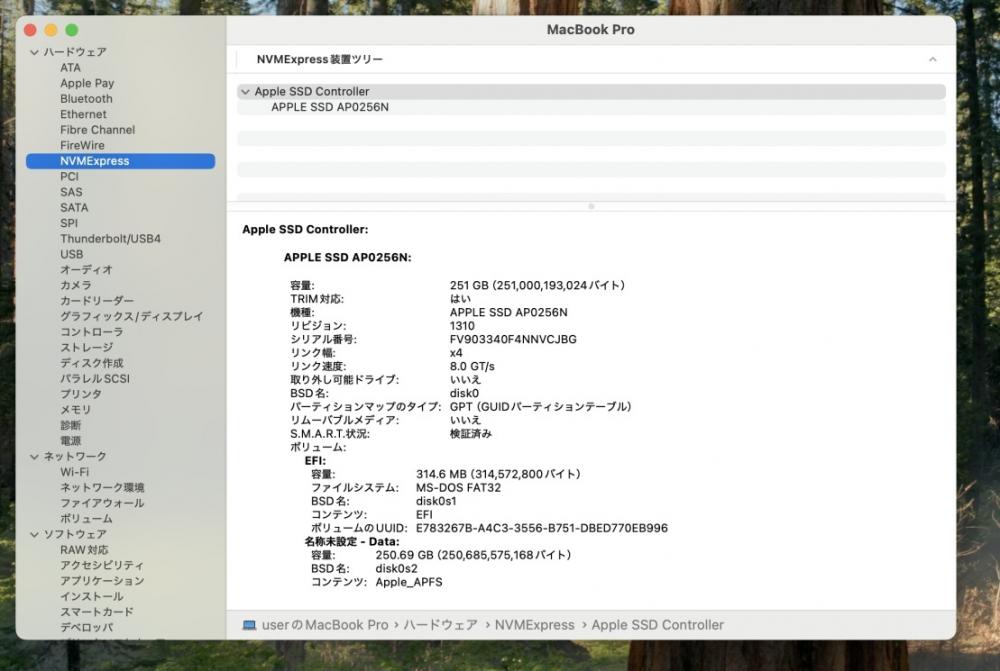
Task: Select カメラ in the sidebar
Action: point(75,285)
